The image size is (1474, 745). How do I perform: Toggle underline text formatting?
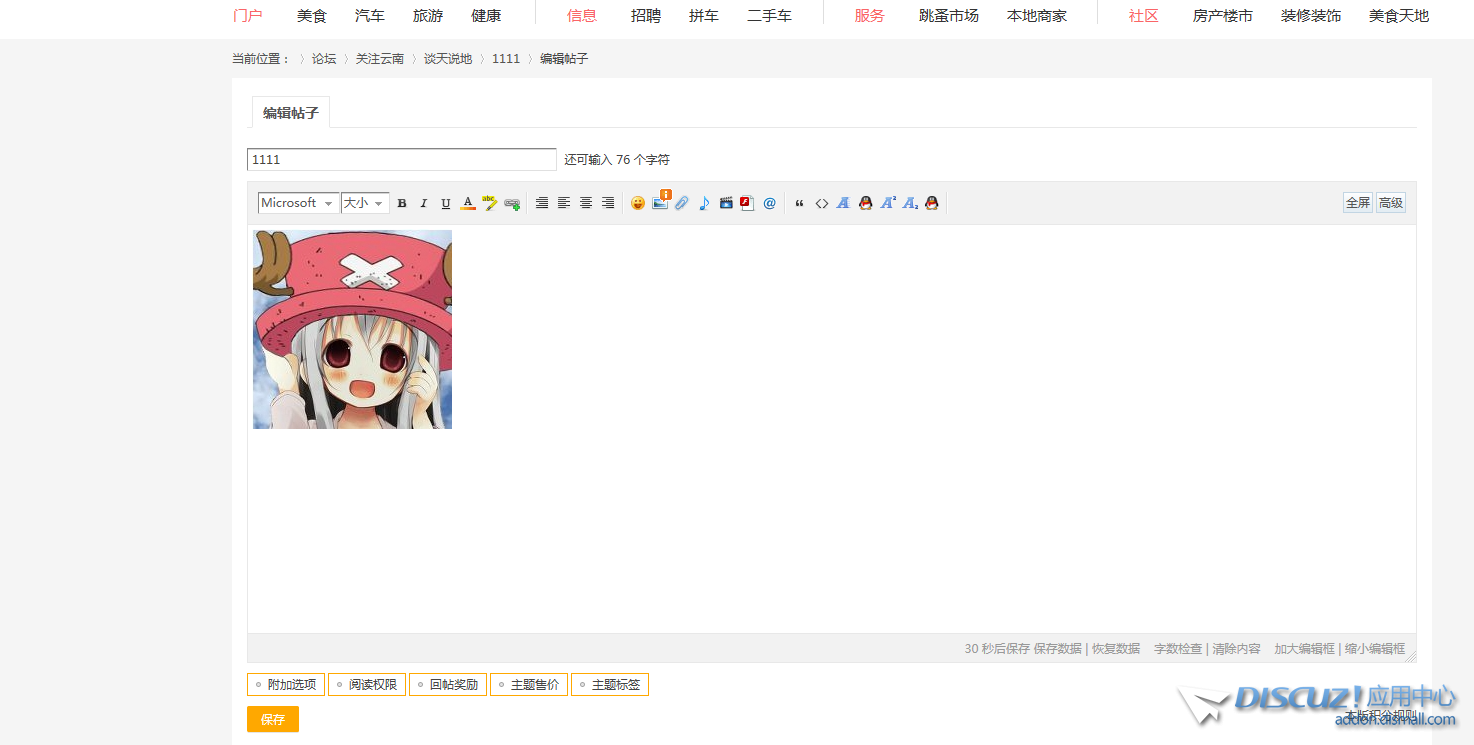click(446, 203)
